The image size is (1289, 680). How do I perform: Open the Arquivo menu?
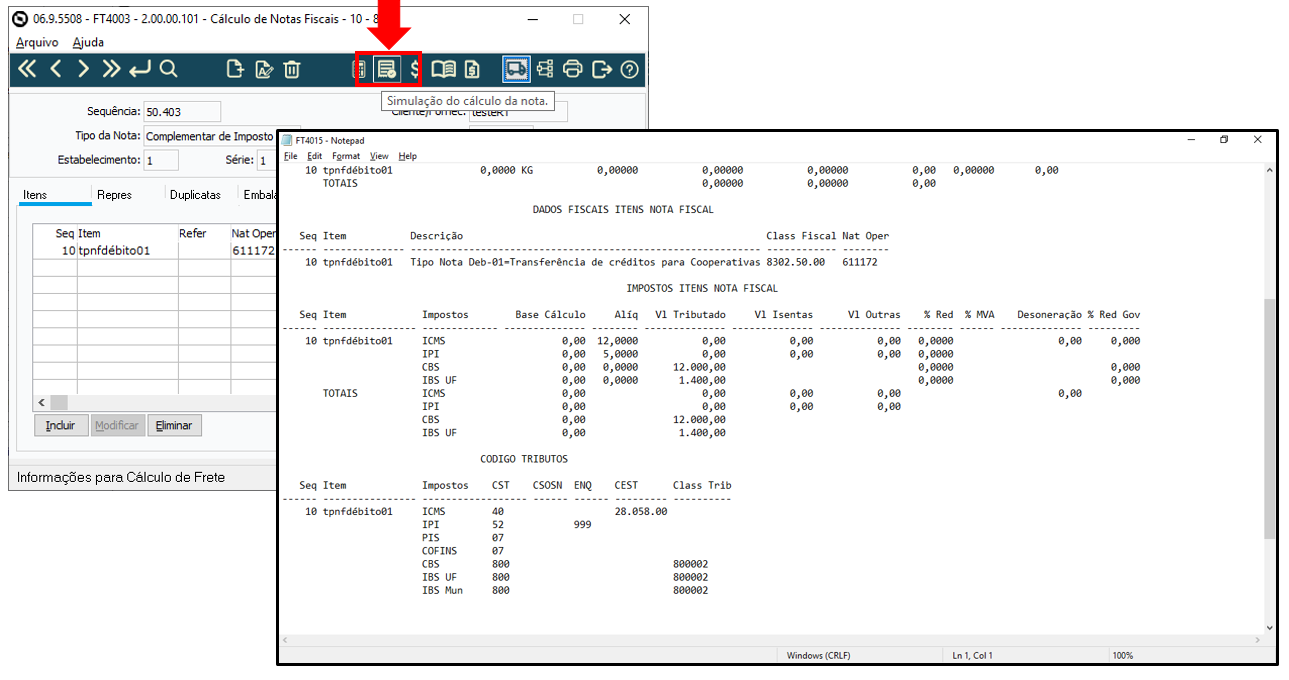pos(37,43)
